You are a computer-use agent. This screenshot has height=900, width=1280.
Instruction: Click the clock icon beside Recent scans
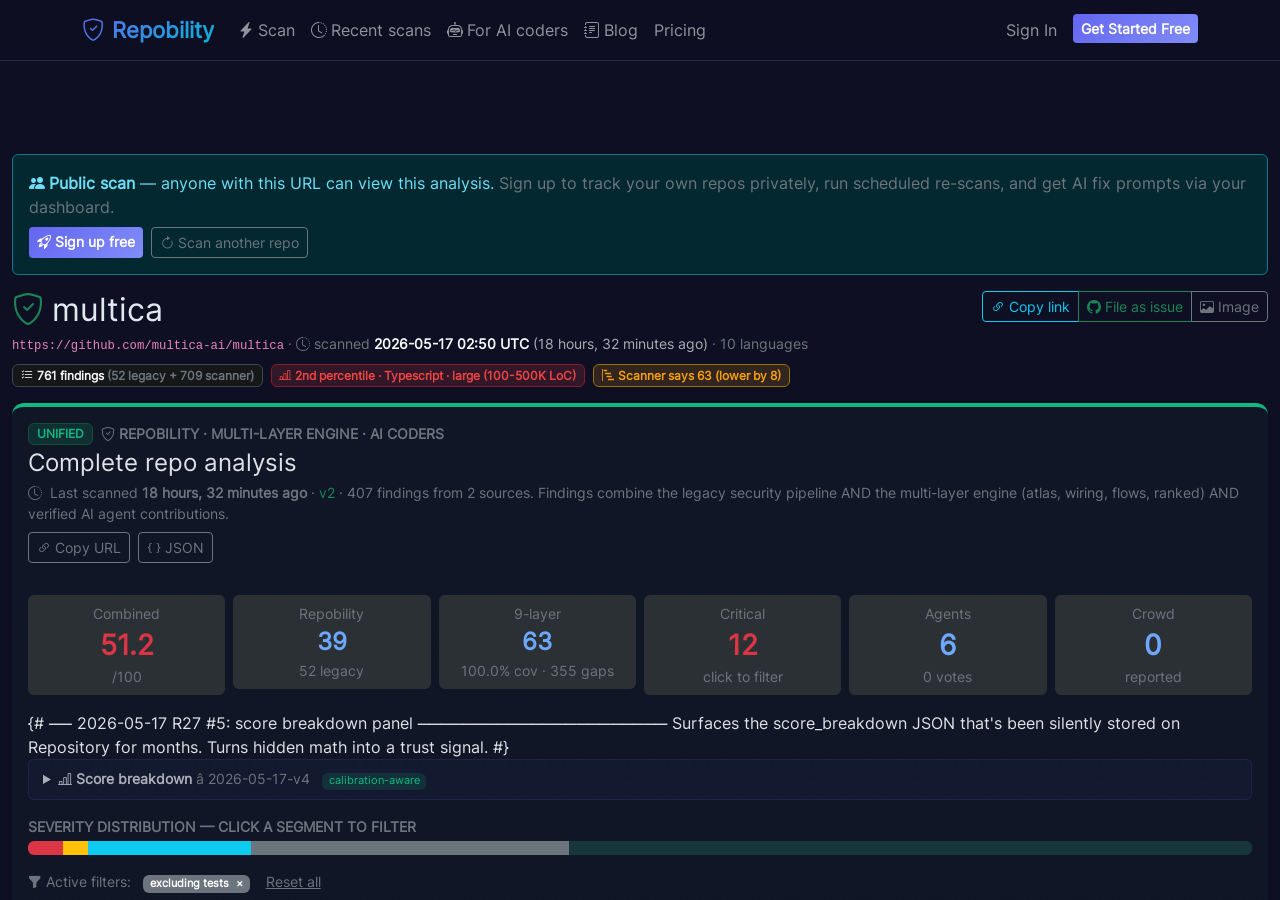[x=319, y=30]
